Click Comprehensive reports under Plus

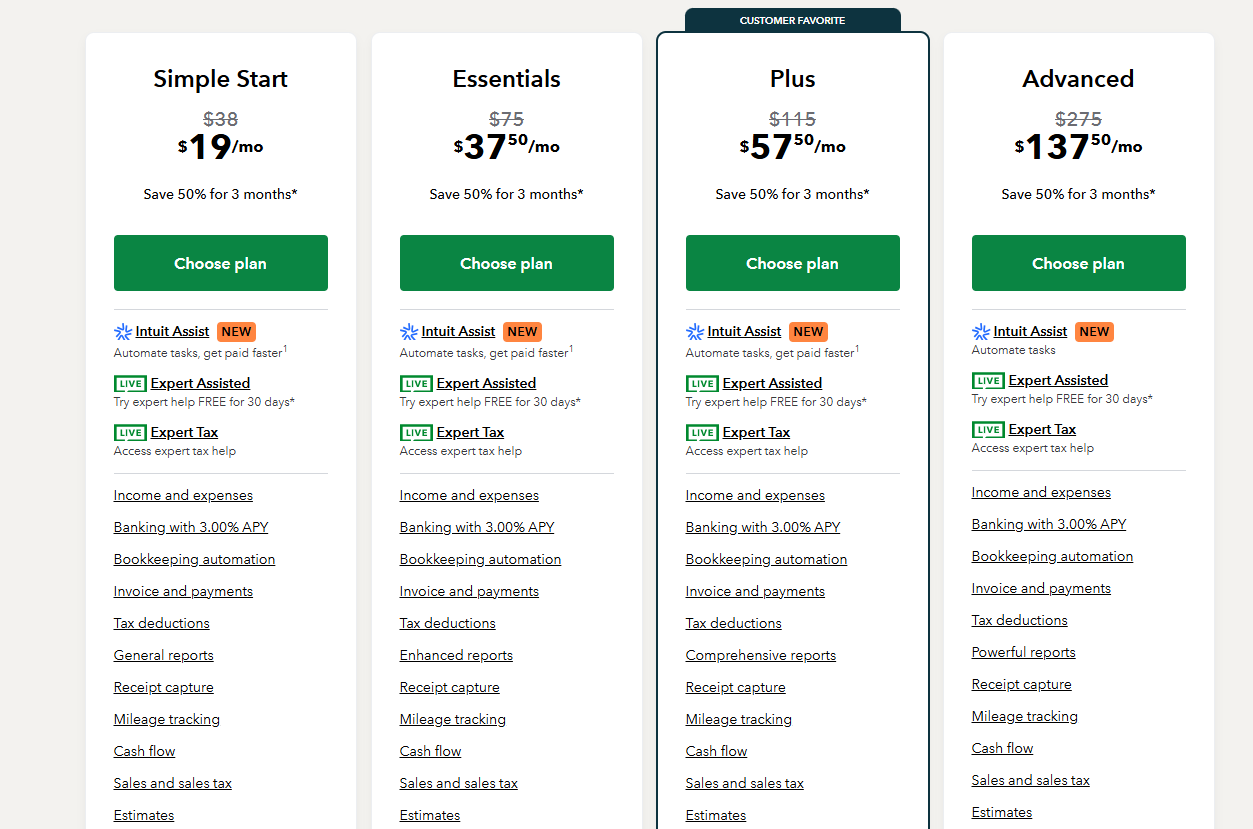pyautogui.click(x=761, y=655)
